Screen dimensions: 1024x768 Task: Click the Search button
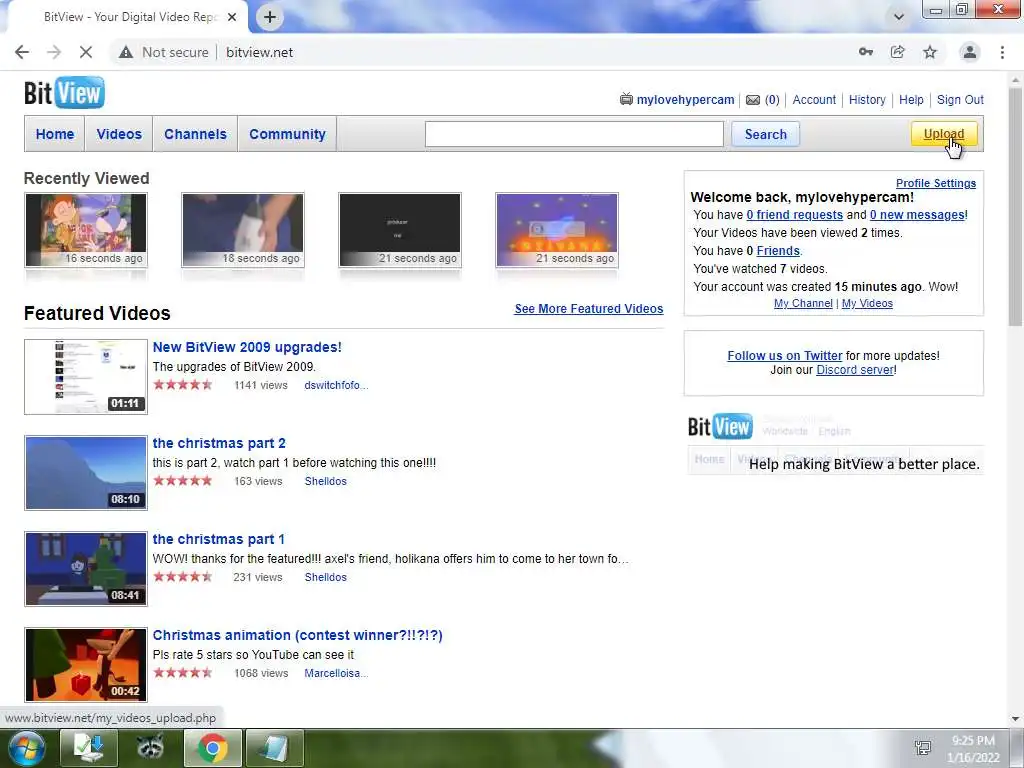765,135
